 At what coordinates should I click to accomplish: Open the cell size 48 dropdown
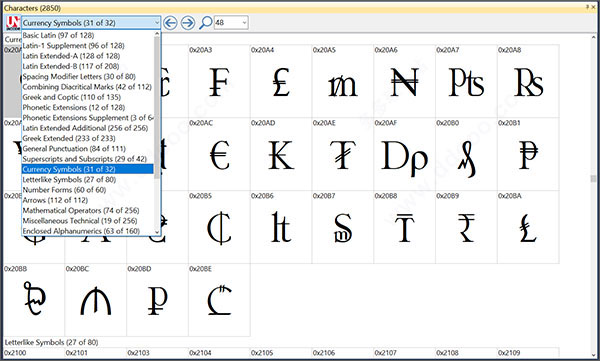tap(244, 23)
